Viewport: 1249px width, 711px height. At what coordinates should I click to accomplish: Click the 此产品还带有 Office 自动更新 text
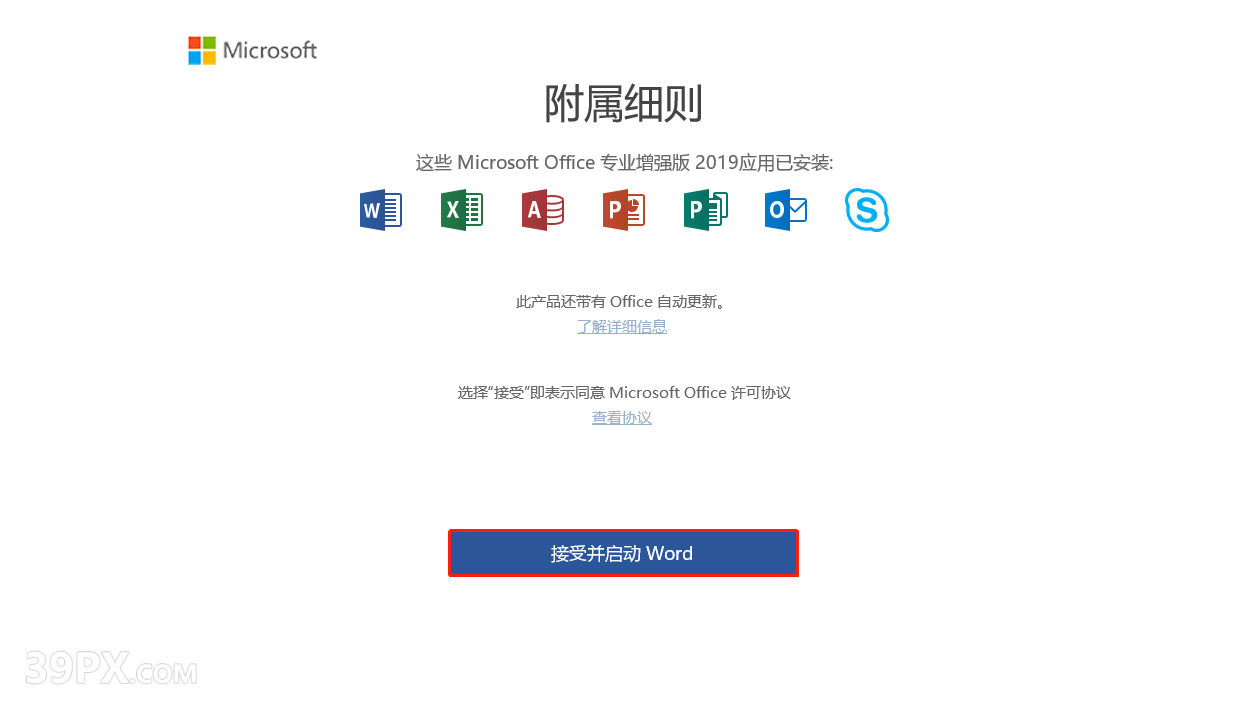(x=622, y=301)
